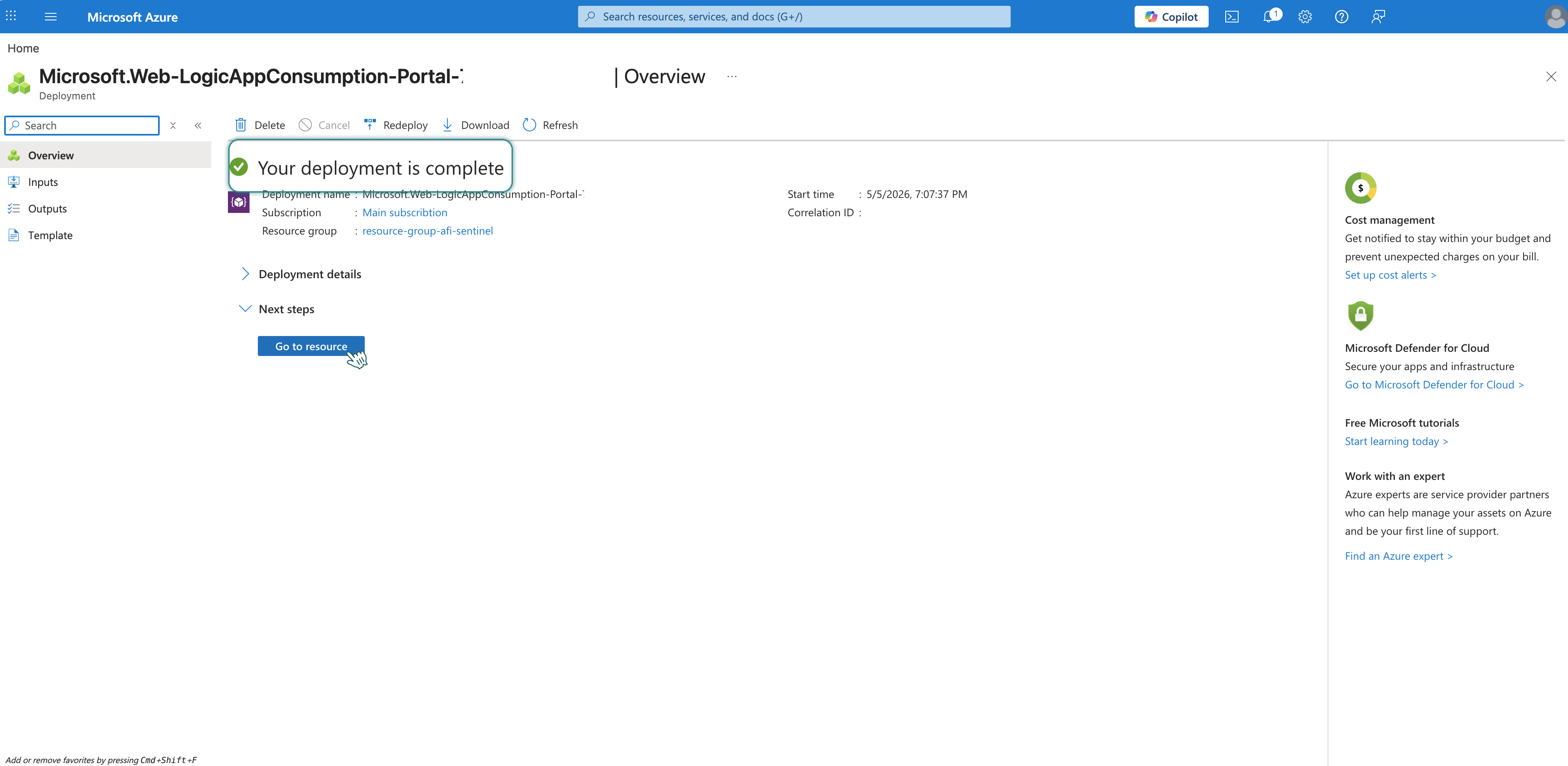Collapse Next steps section
The height and width of the screenshot is (766, 1568).
(277, 309)
